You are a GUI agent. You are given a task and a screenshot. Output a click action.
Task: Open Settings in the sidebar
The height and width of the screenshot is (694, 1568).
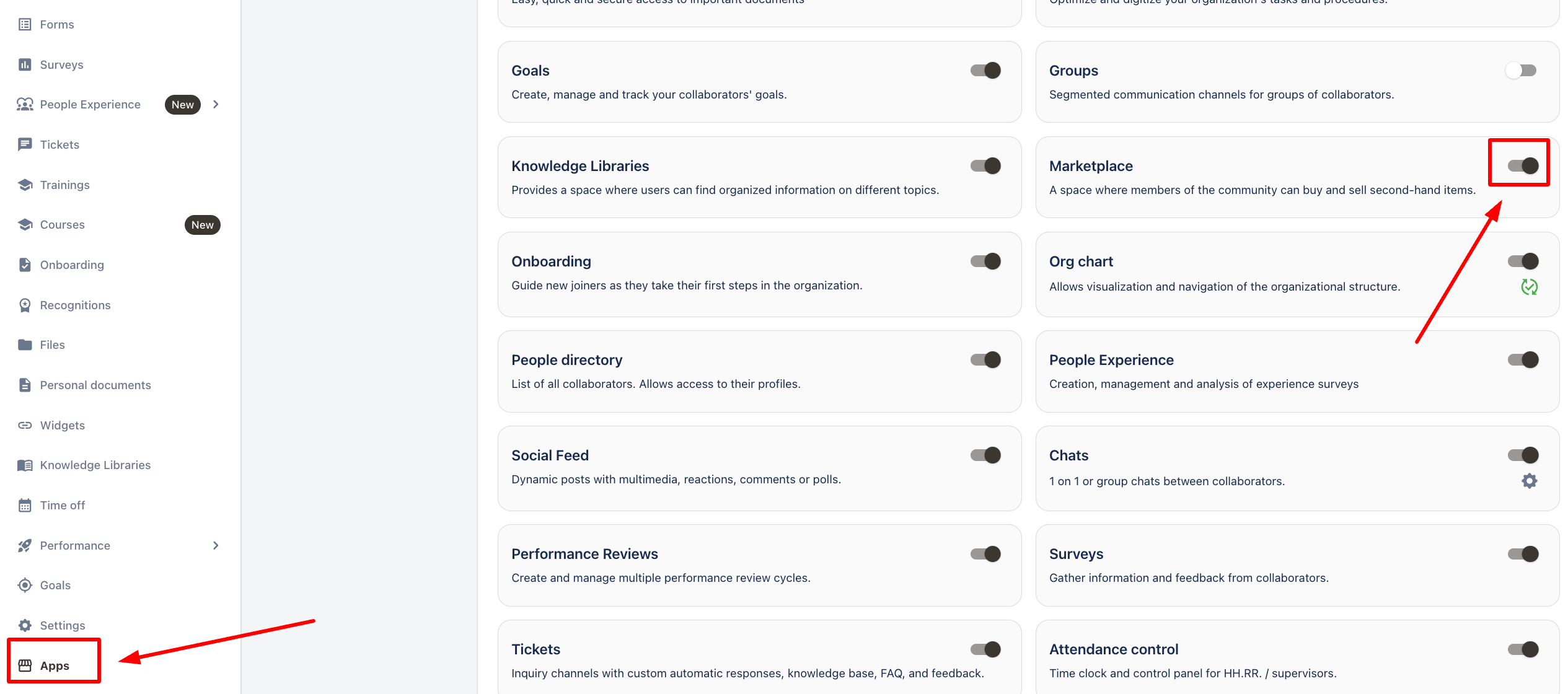[62, 625]
